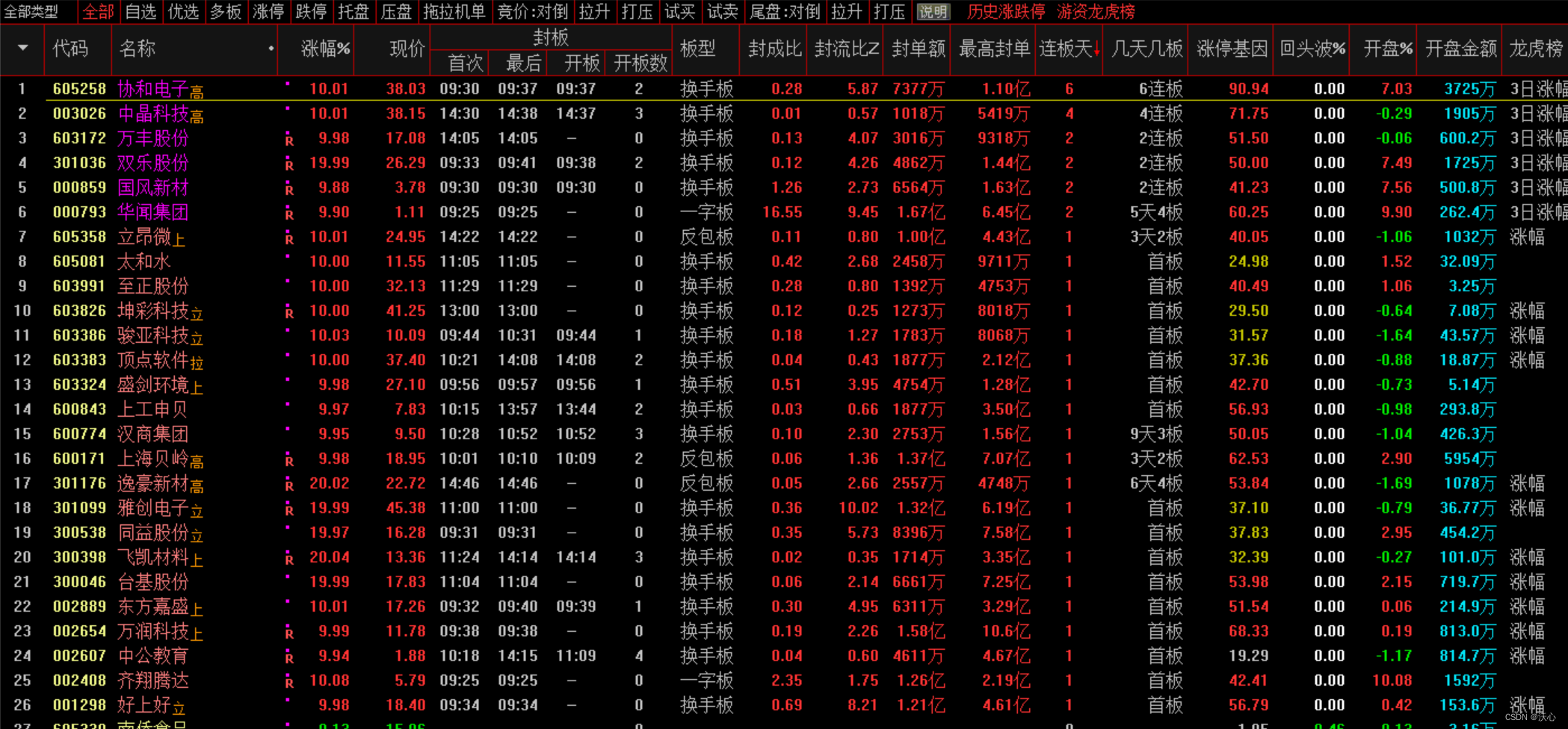This screenshot has width=1568, height=729.
Task: Select the 压盘 filter tab
Action: point(396,11)
